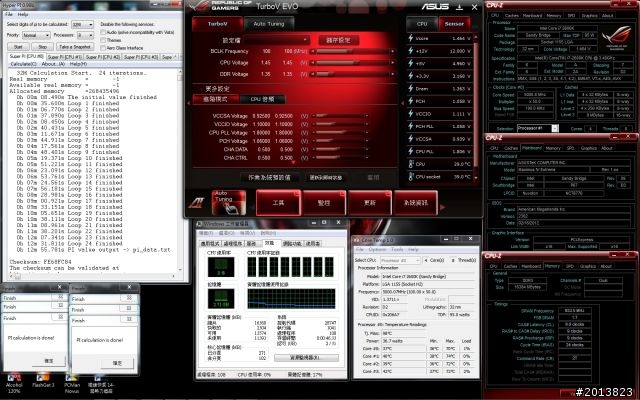The image size is (640, 400).
Task: Click the Stop button in Hyper PI
Action: click(x=42, y=47)
